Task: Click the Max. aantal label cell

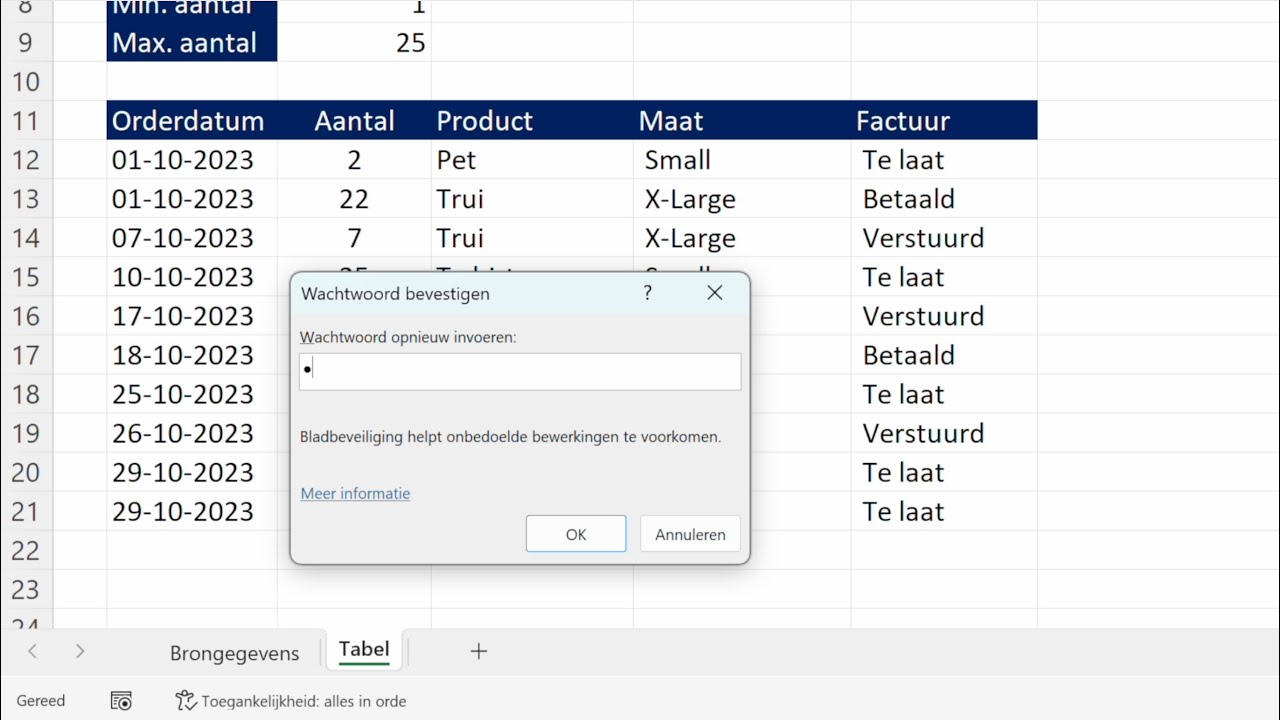Action: 192,43
